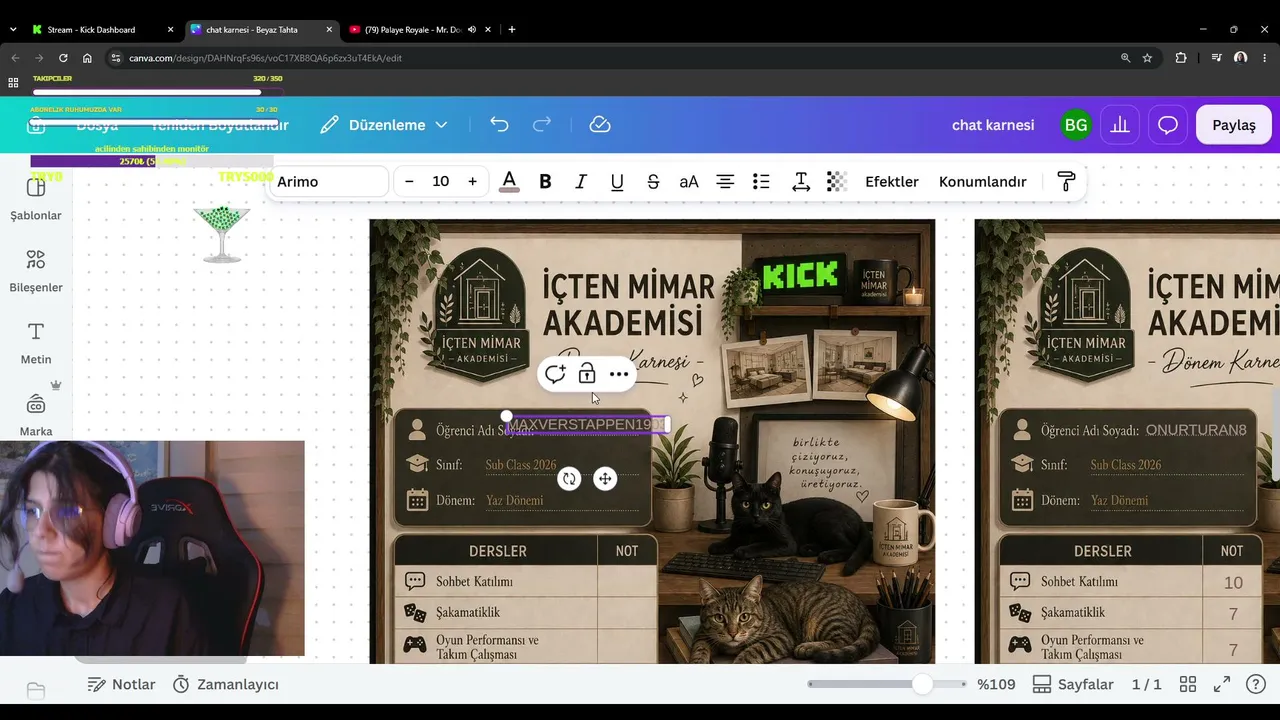This screenshot has width=1280, height=720.
Task: Open the Zamanlayıcı timer
Action: click(x=225, y=685)
